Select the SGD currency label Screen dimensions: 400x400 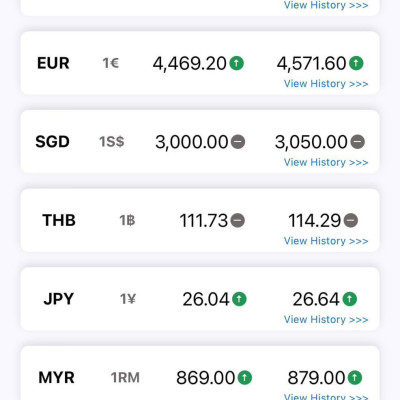coord(52,142)
